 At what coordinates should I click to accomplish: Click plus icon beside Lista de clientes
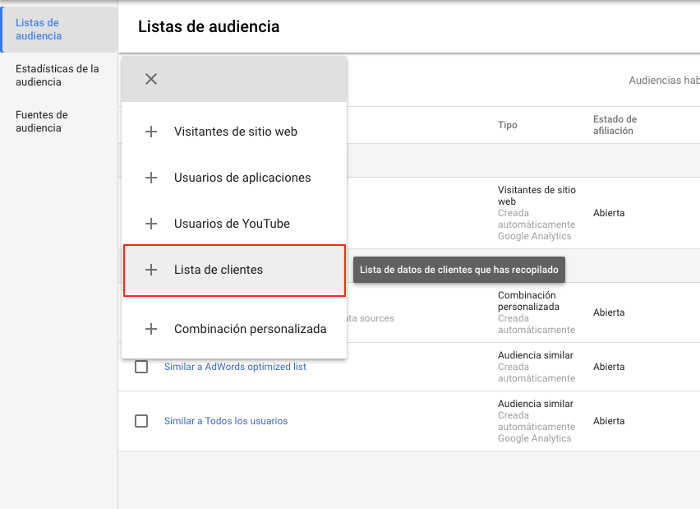[151, 270]
